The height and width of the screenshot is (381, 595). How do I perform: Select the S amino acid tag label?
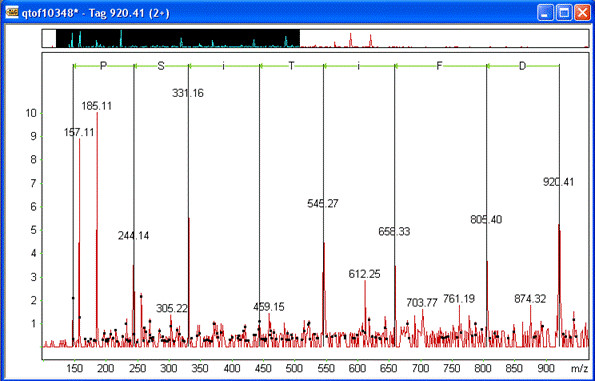click(161, 66)
